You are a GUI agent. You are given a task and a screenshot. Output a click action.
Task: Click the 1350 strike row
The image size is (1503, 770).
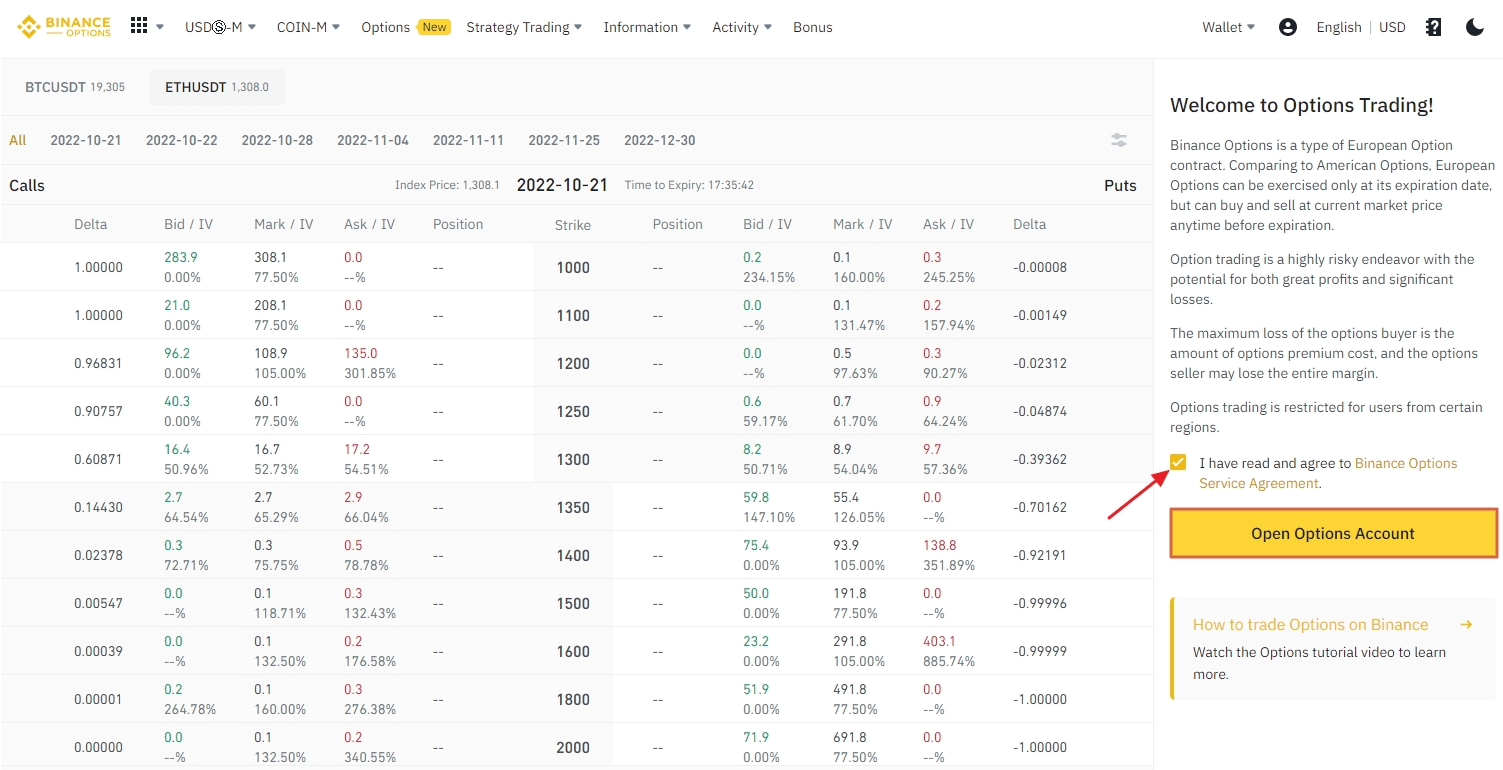coord(577,507)
